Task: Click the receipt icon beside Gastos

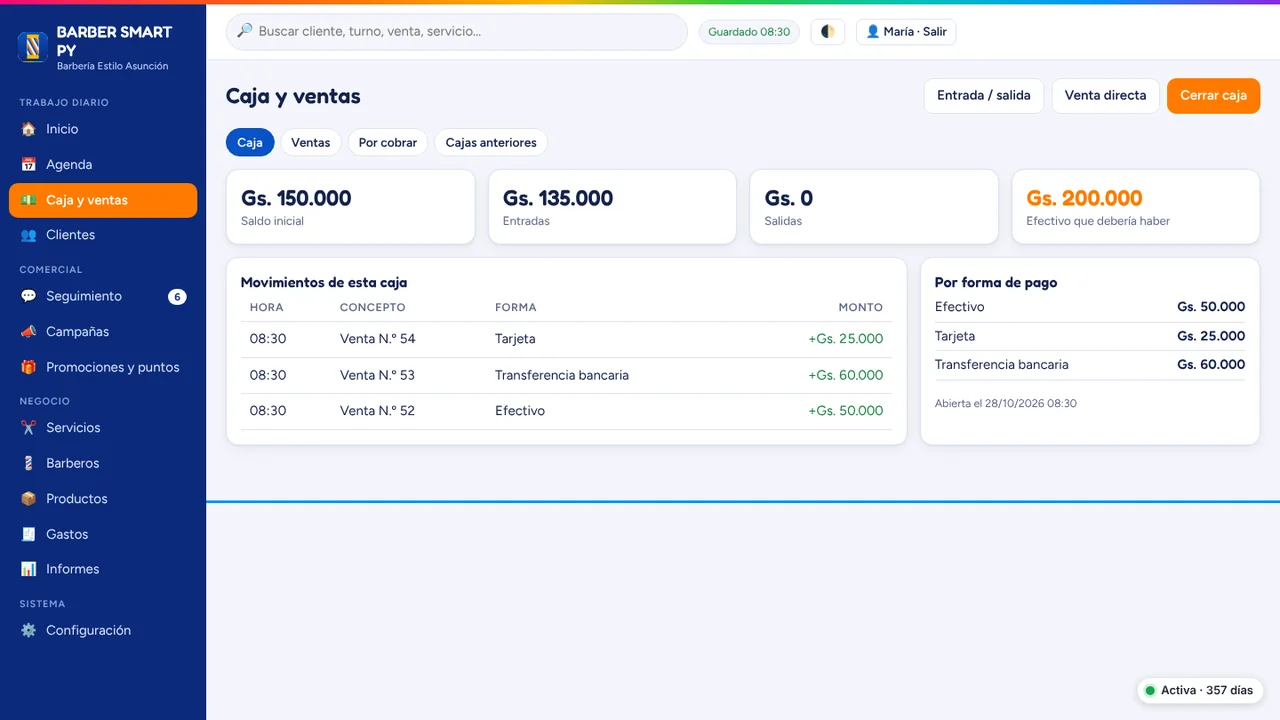Action: click(x=28, y=534)
